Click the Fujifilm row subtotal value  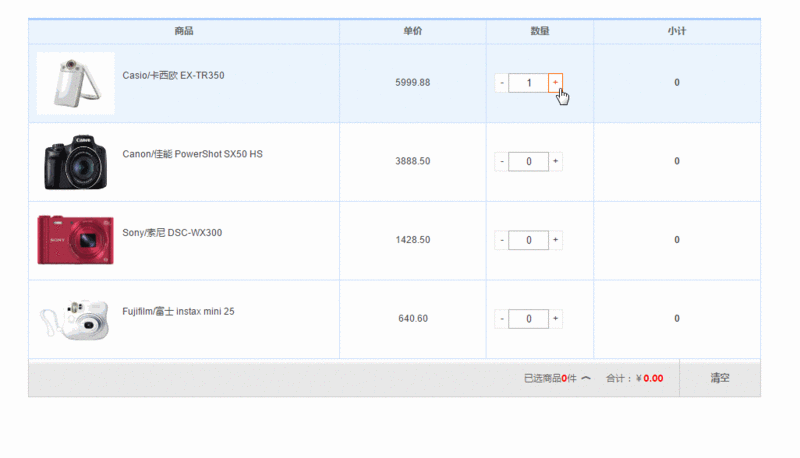coord(677,318)
